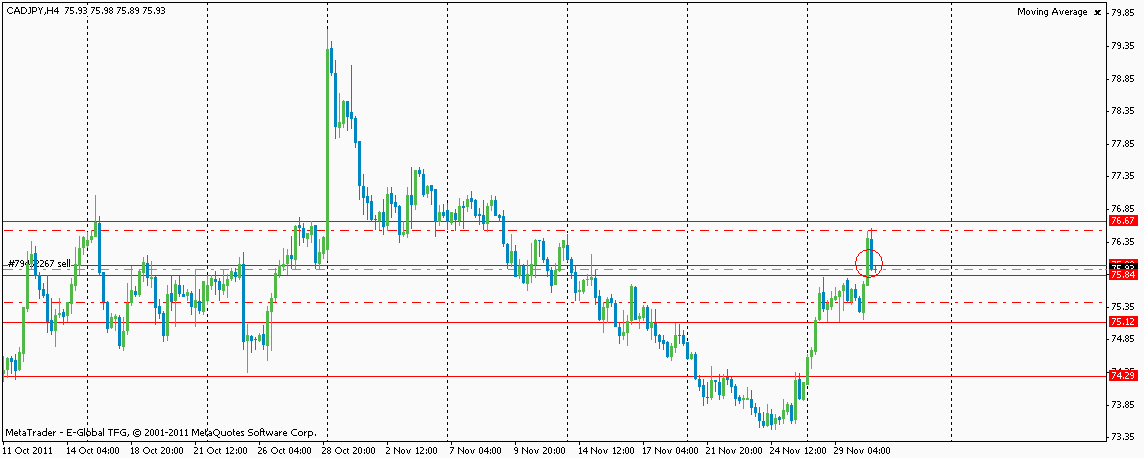
Task: Click the 74.85 value on price scale
Action: pos(1122,339)
